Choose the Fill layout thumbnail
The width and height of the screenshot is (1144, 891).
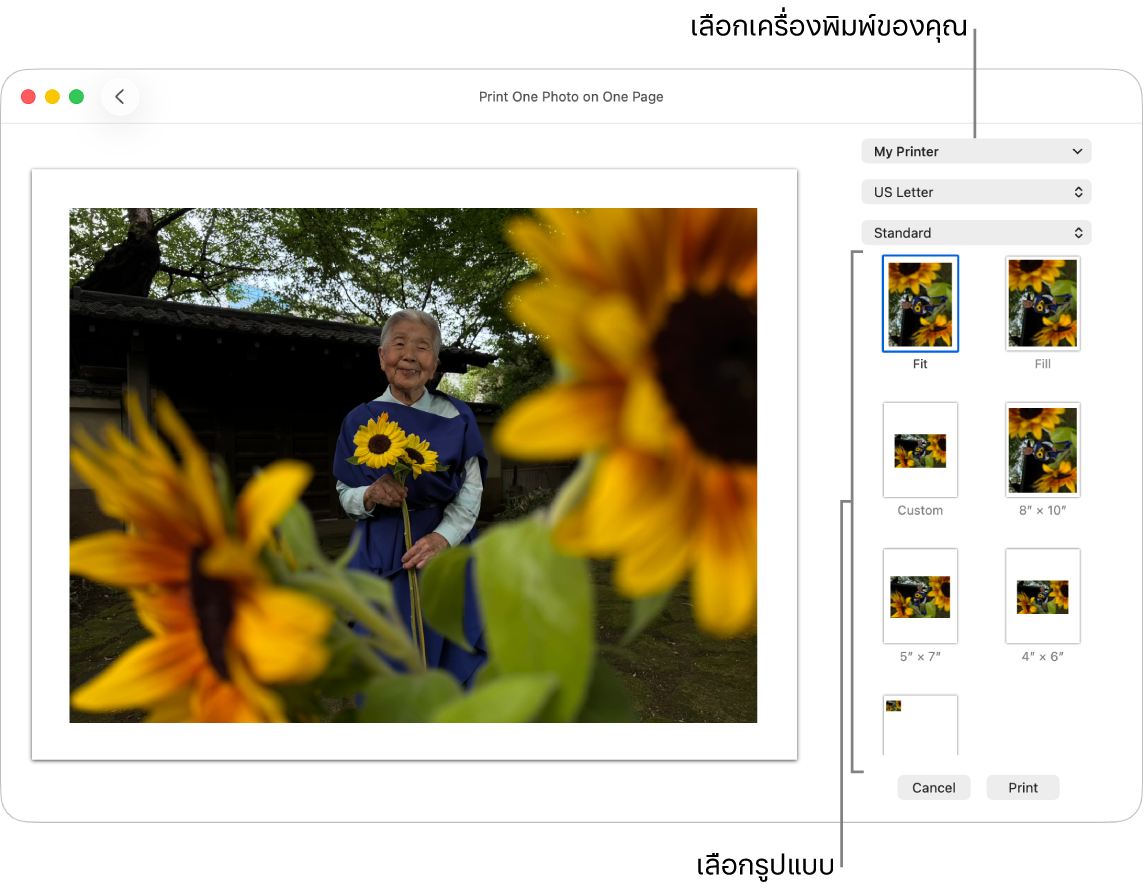coord(1042,303)
